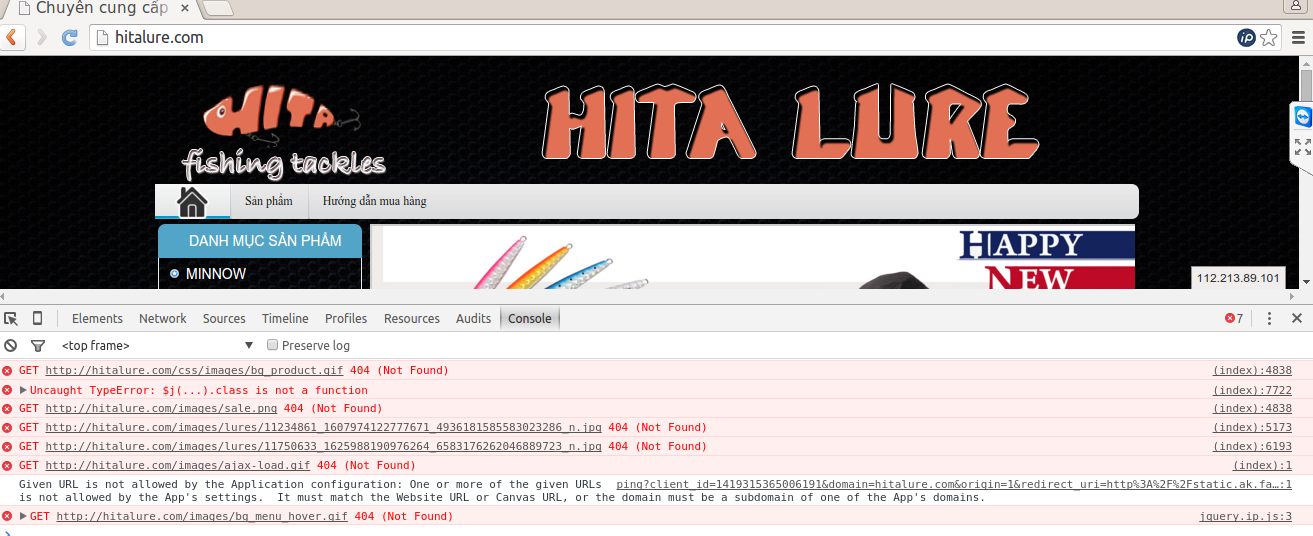This screenshot has height=536, width=1313.
Task: Click the HITA fishing tackles logo
Action: coord(283,132)
